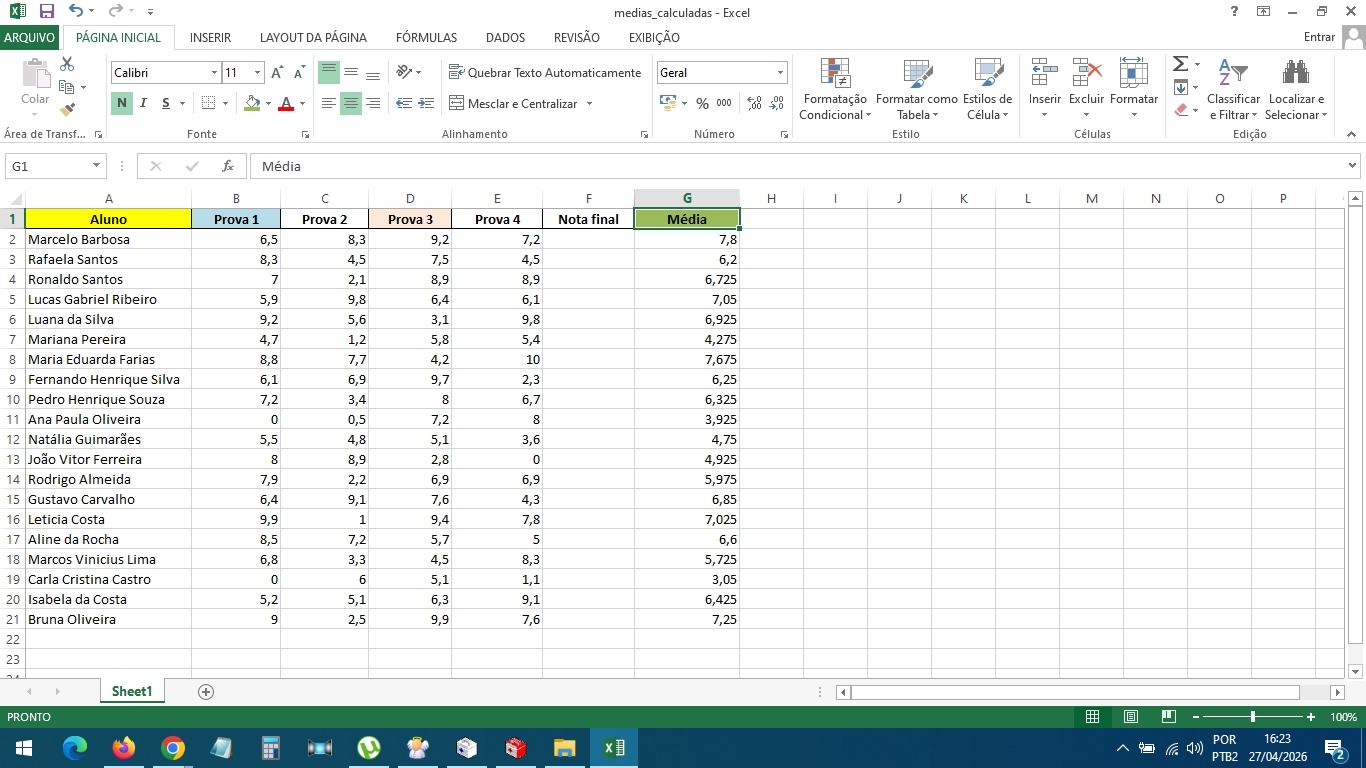This screenshot has width=1366, height=768.
Task: Open the Excel icon in the Windows taskbar
Action: pyautogui.click(x=613, y=747)
